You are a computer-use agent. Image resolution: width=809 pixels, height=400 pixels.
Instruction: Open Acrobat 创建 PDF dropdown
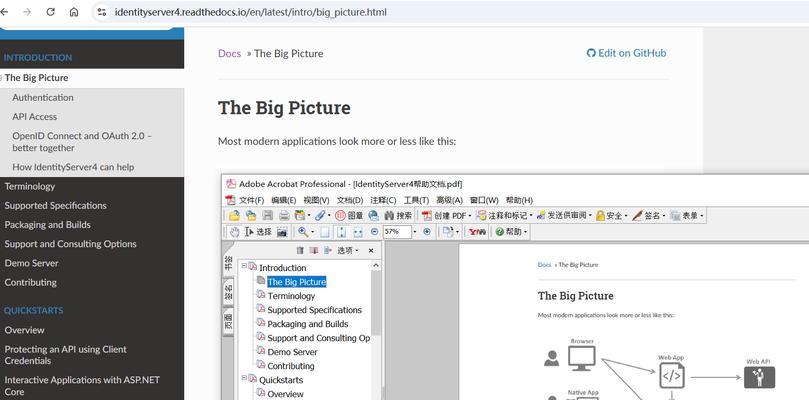tap(446, 215)
